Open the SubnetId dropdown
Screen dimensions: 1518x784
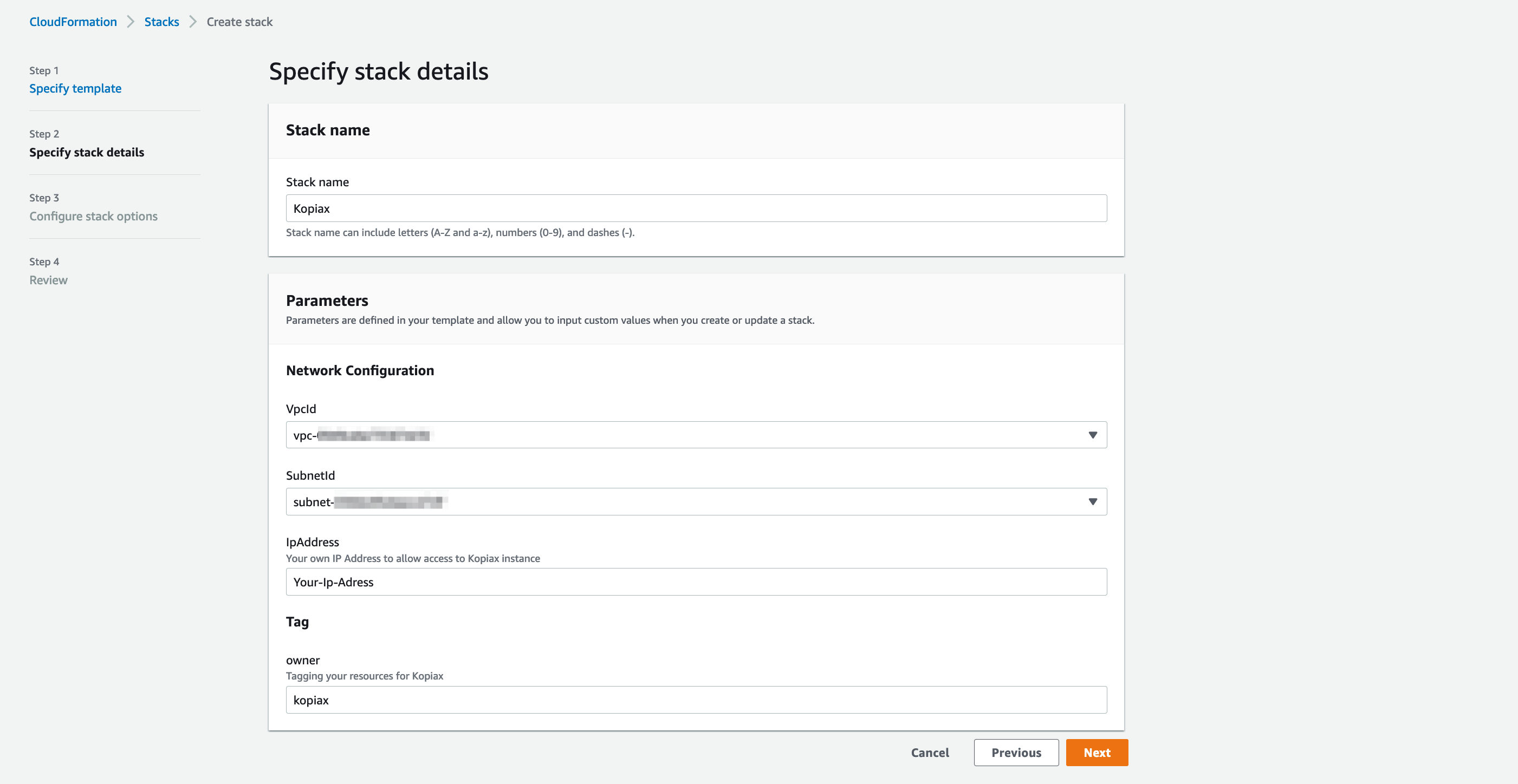coord(696,502)
